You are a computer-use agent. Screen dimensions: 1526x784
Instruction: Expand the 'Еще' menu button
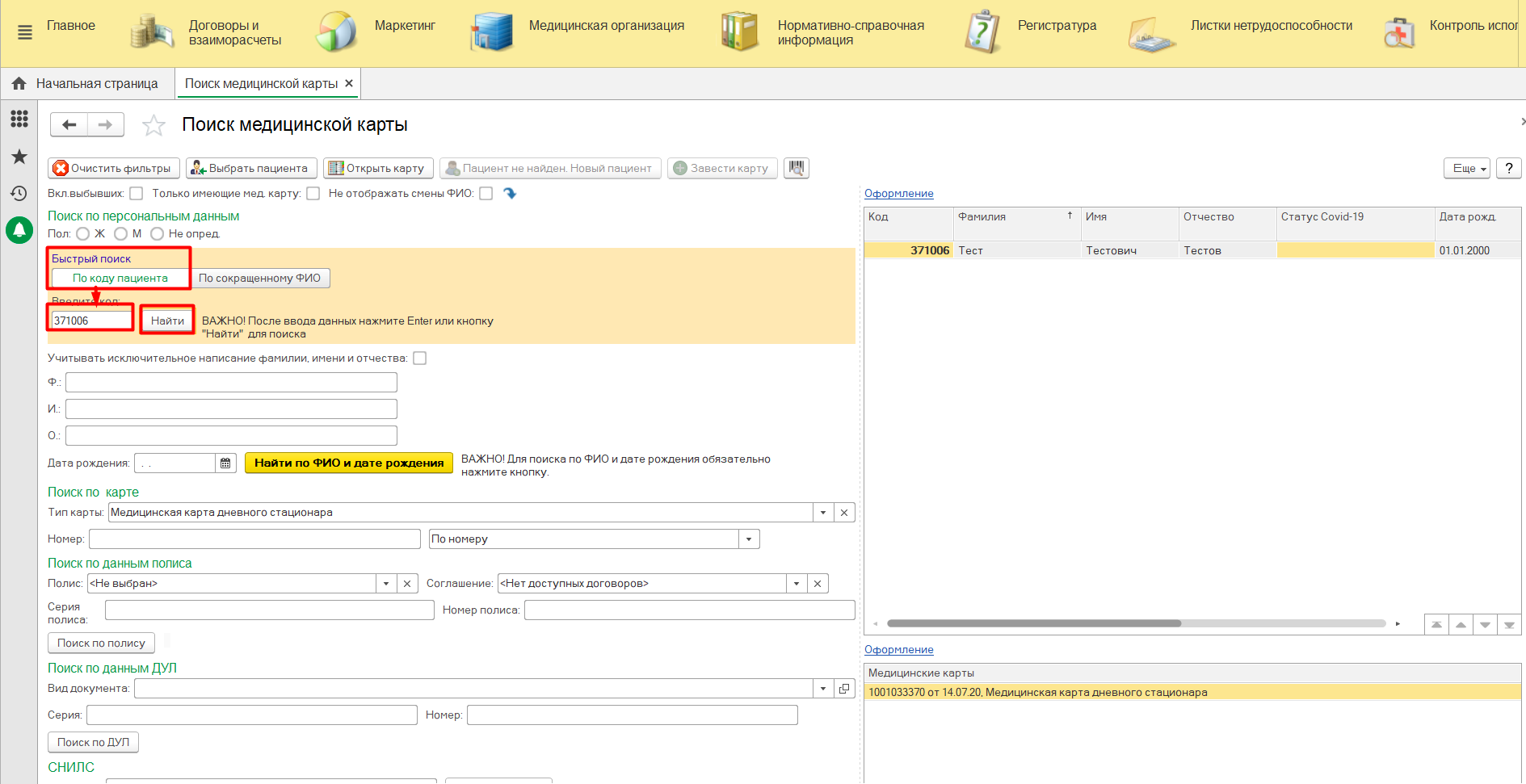coord(1466,168)
